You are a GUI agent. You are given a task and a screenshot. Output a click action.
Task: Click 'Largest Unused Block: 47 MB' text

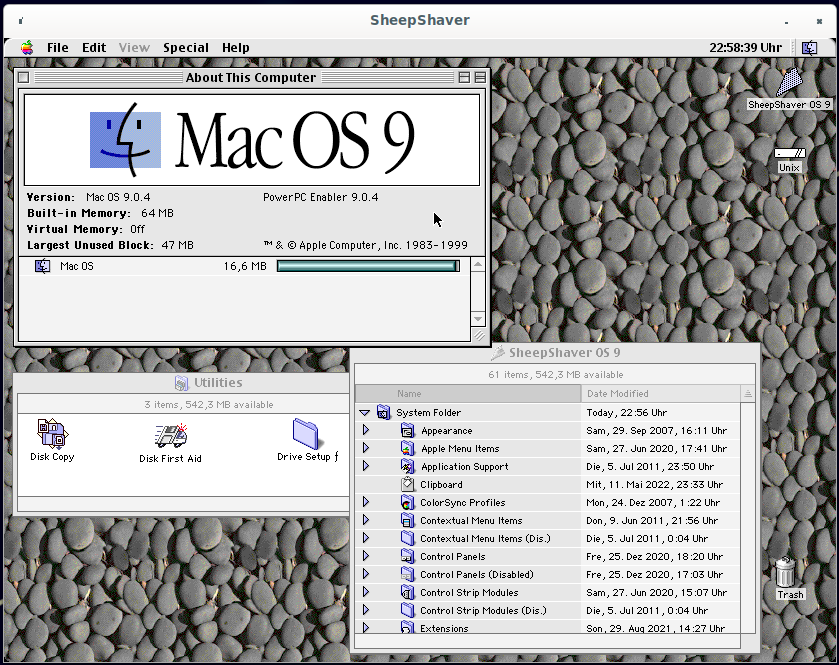(x=110, y=245)
